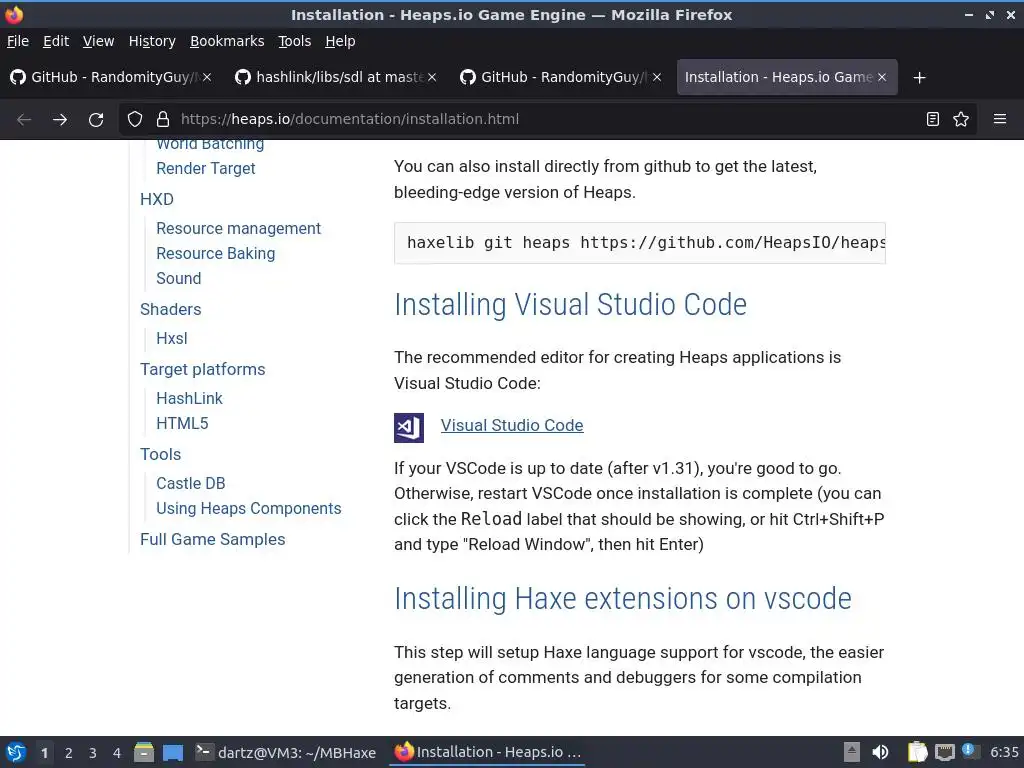Reload the current page
This screenshot has height=768, width=1024.
pyautogui.click(x=96, y=120)
